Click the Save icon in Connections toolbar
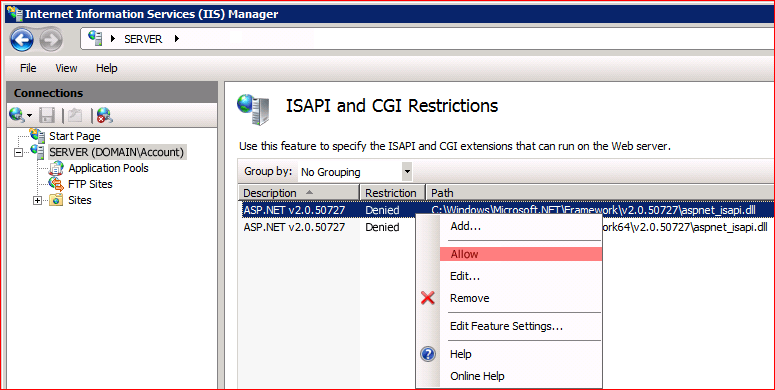 pyautogui.click(x=47, y=116)
